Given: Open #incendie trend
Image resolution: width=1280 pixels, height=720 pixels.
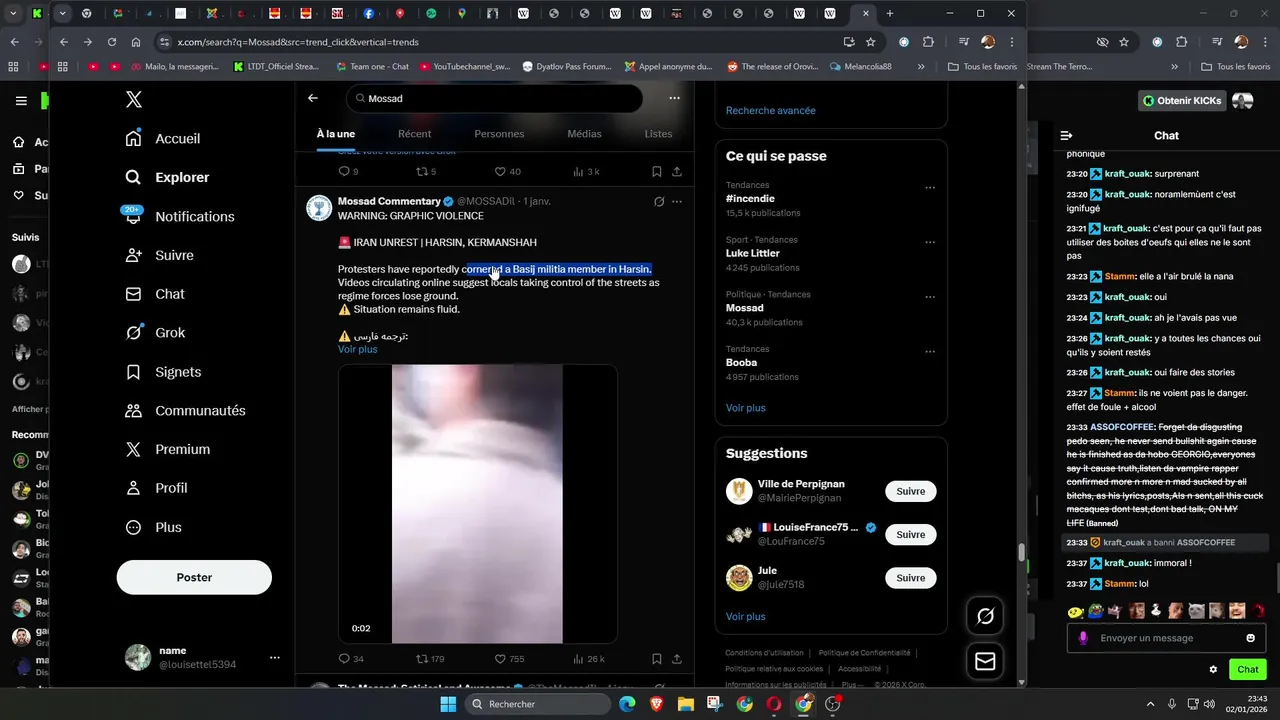Looking at the screenshot, I should coord(750,199).
